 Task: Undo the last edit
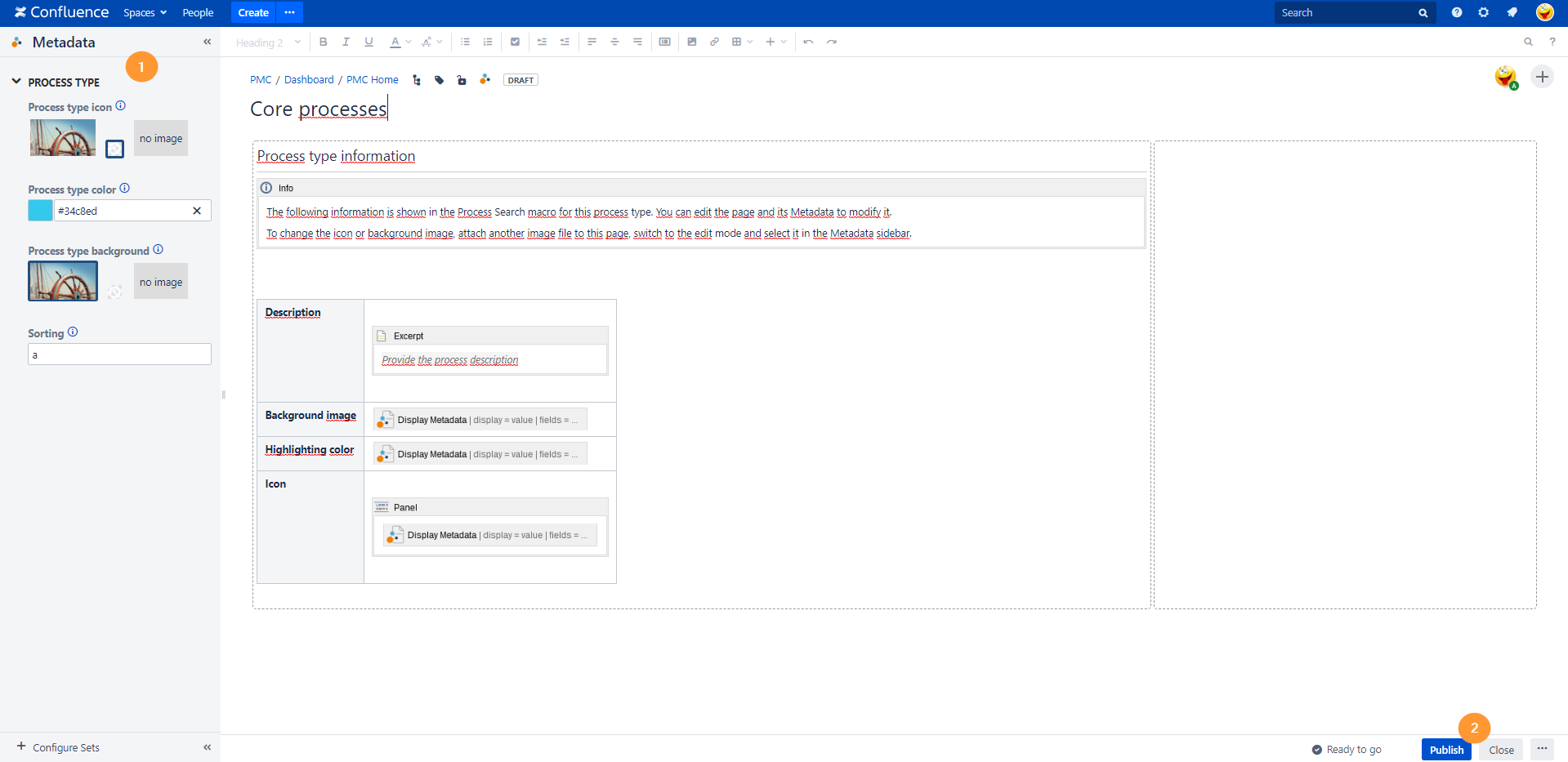coord(808,42)
